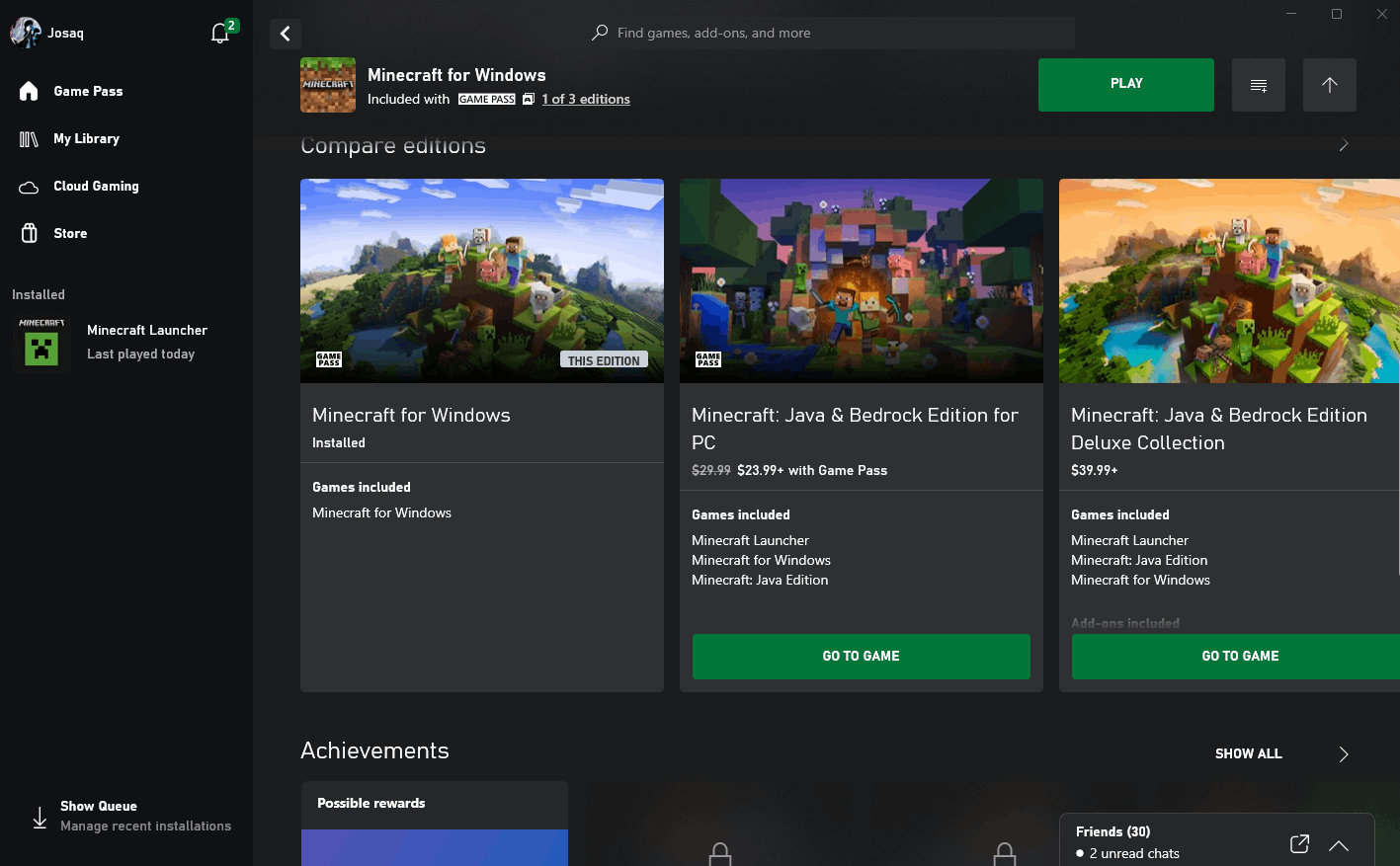This screenshot has height=866, width=1400.
Task: Open Cloud Gaming cloud icon
Action: coord(29,187)
